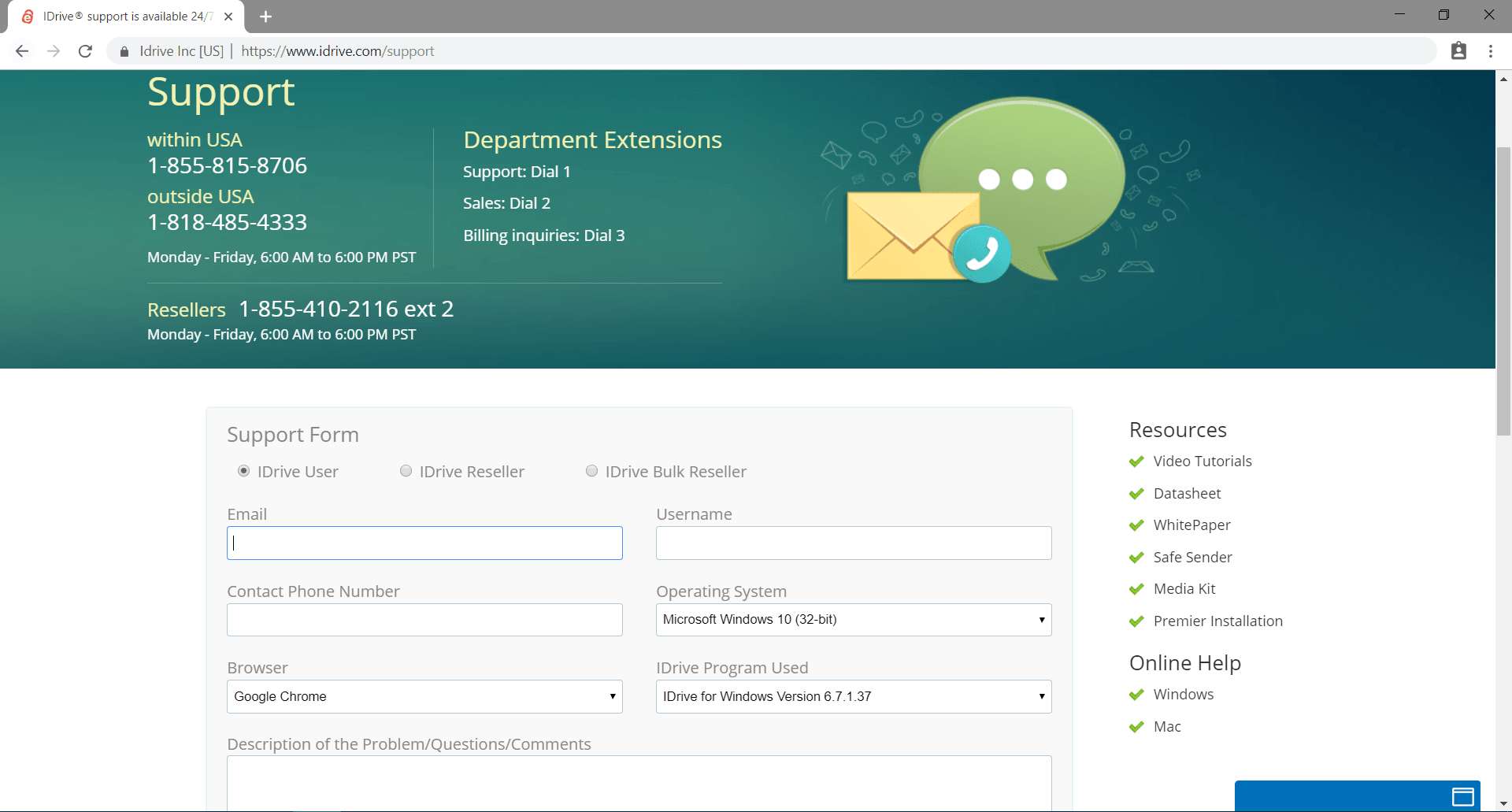This screenshot has width=1512, height=812.
Task: Open Mac online help link
Action: pyautogui.click(x=1167, y=727)
